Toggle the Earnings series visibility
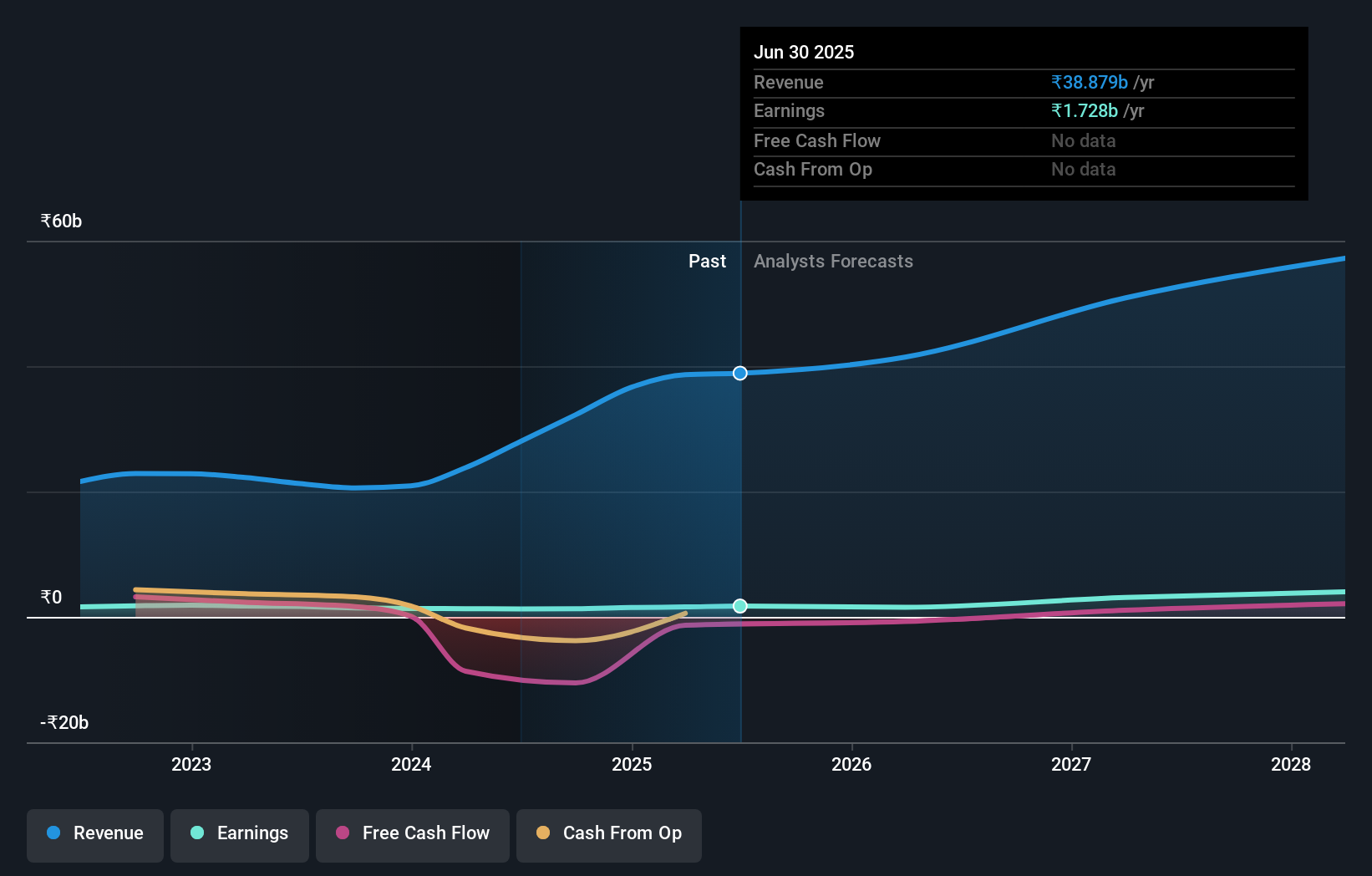This screenshot has height=876, width=1372. [x=239, y=833]
